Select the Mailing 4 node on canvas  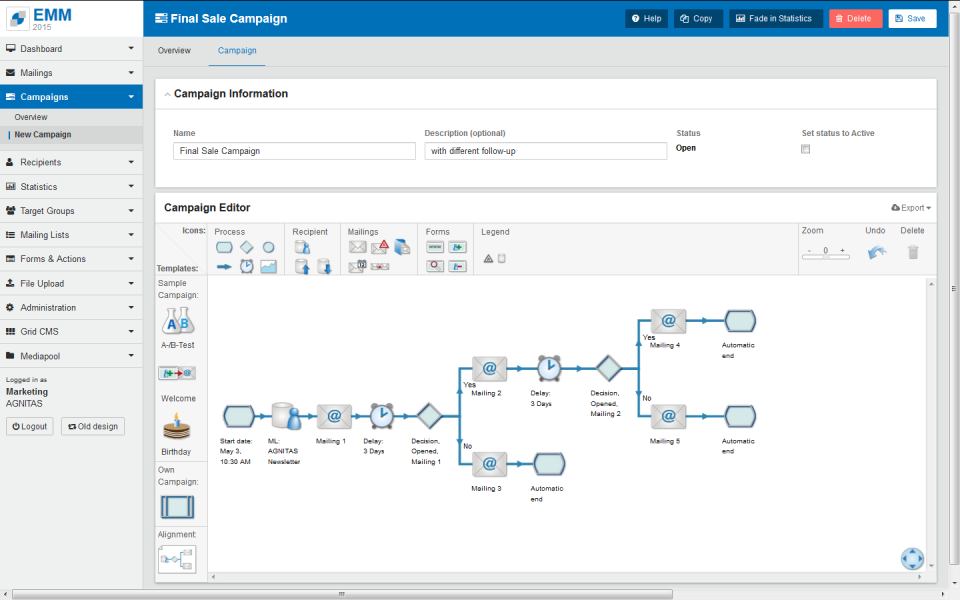click(x=668, y=321)
